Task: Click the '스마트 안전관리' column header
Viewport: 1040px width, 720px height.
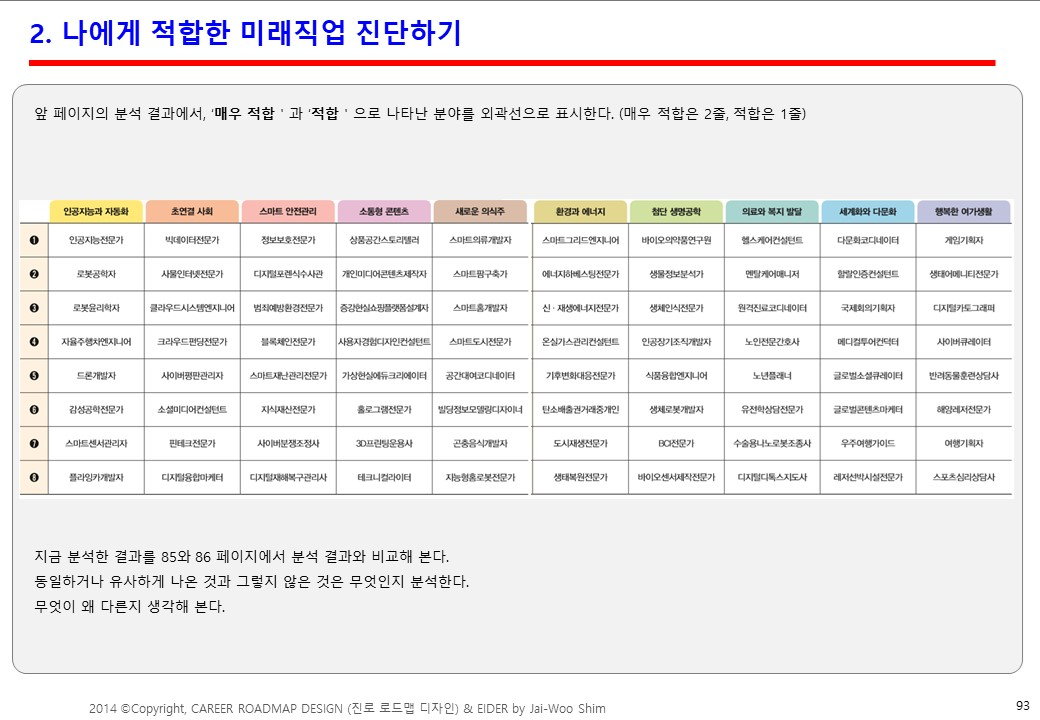Action: tap(288, 211)
